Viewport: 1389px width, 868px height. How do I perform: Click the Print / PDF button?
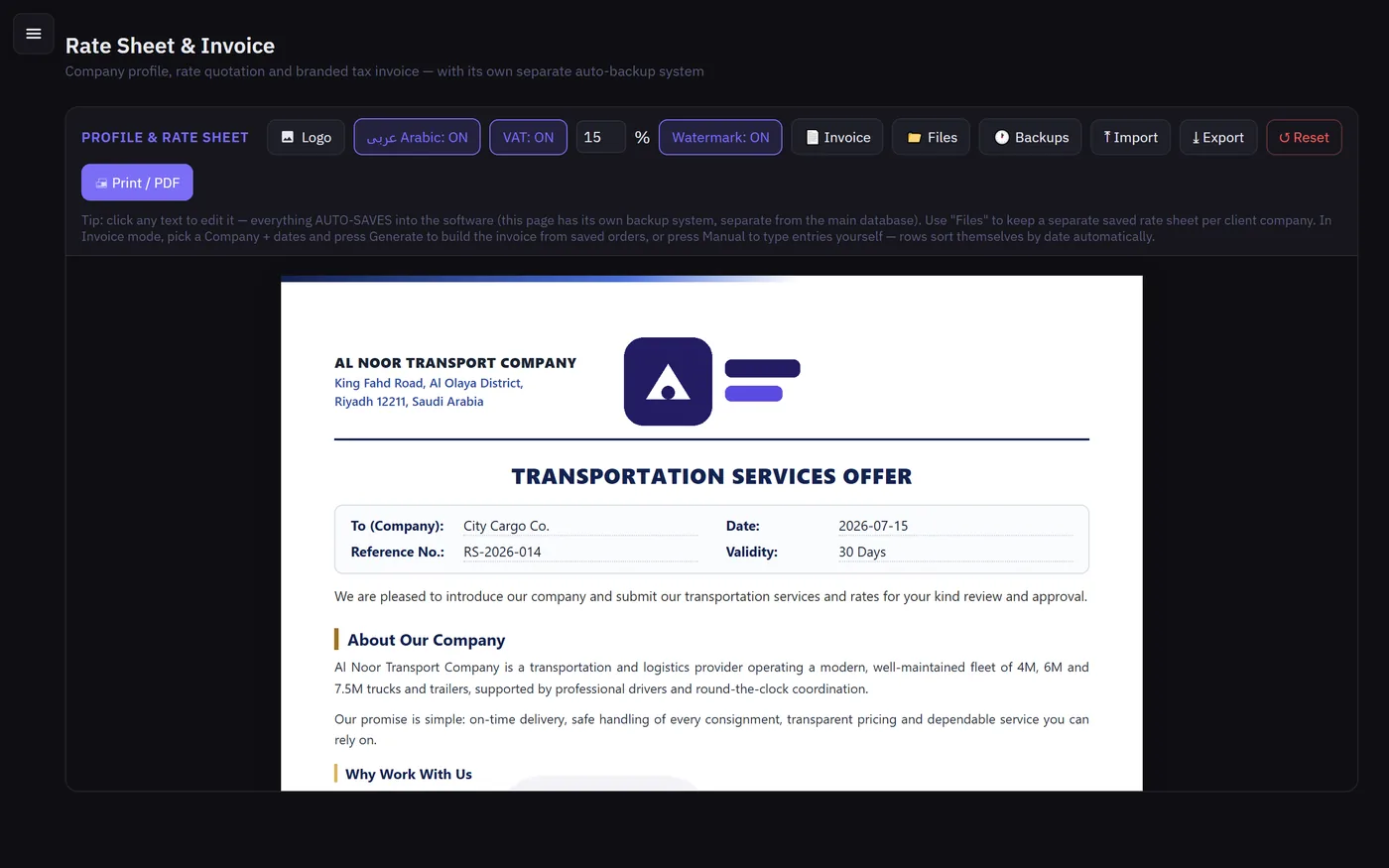click(137, 183)
